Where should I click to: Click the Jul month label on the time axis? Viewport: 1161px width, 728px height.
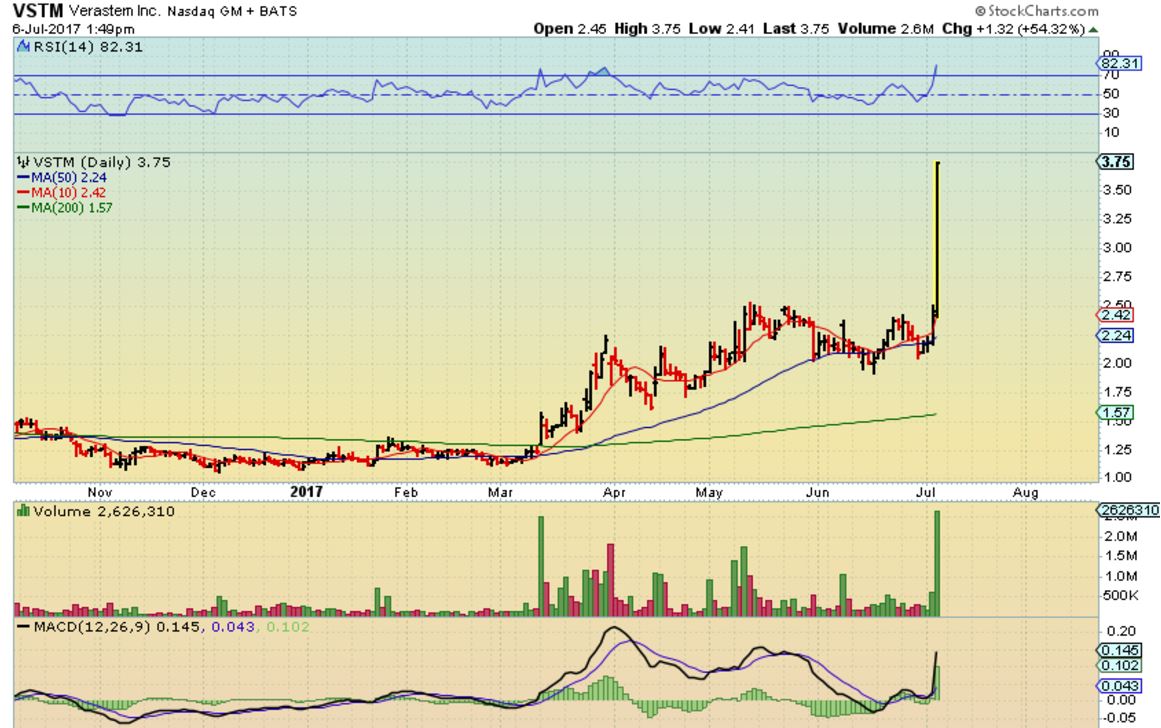(926, 492)
